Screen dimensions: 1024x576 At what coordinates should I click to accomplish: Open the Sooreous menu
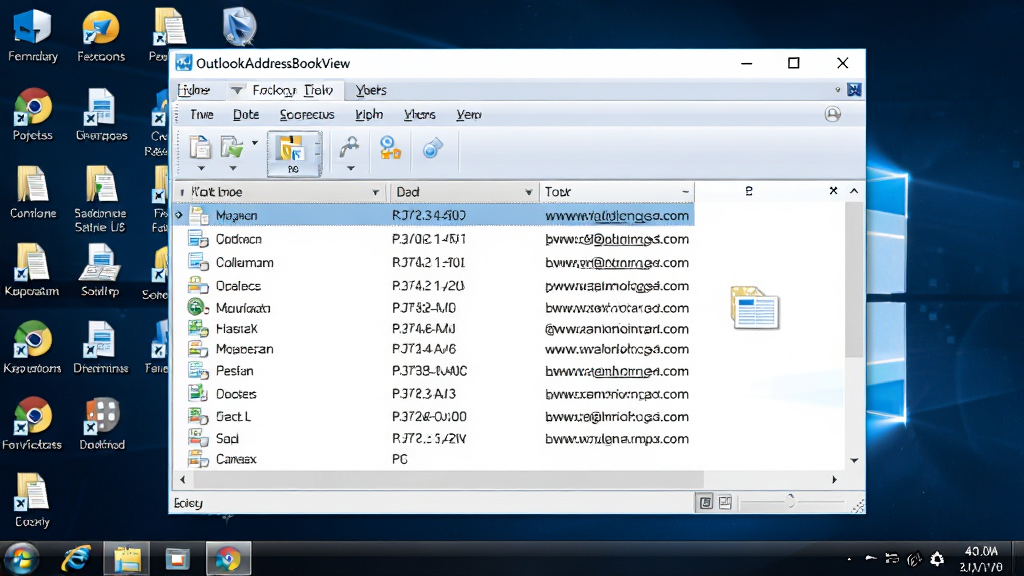click(307, 114)
